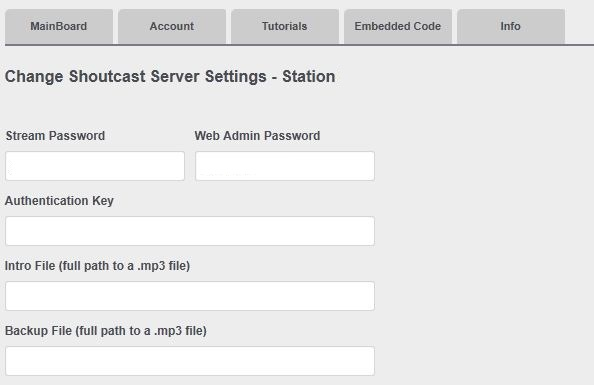Screen dimensions: 594x385
Task: Click the 'Authentication Key' label
Action: pos(59,201)
